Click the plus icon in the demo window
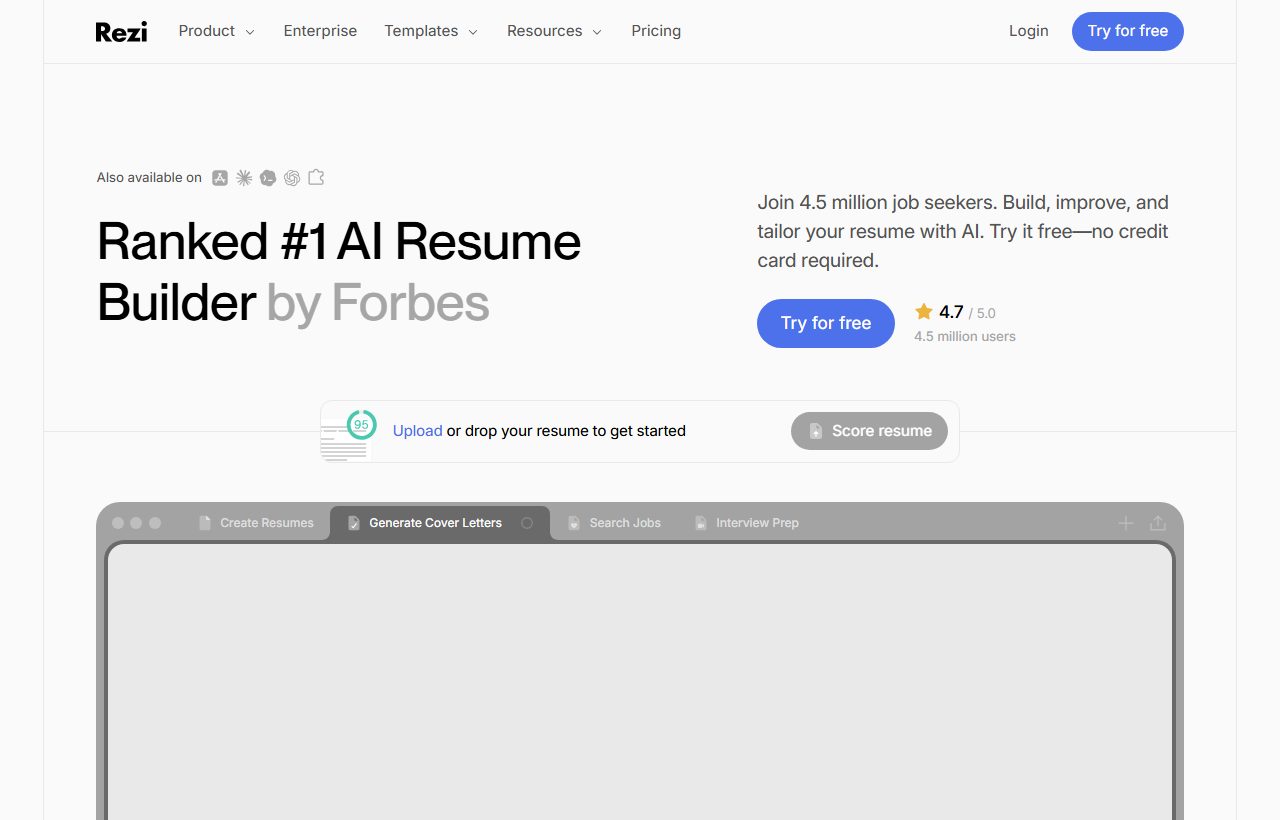The width and height of the screenshot is (1280, 820). coord(1126,523)
